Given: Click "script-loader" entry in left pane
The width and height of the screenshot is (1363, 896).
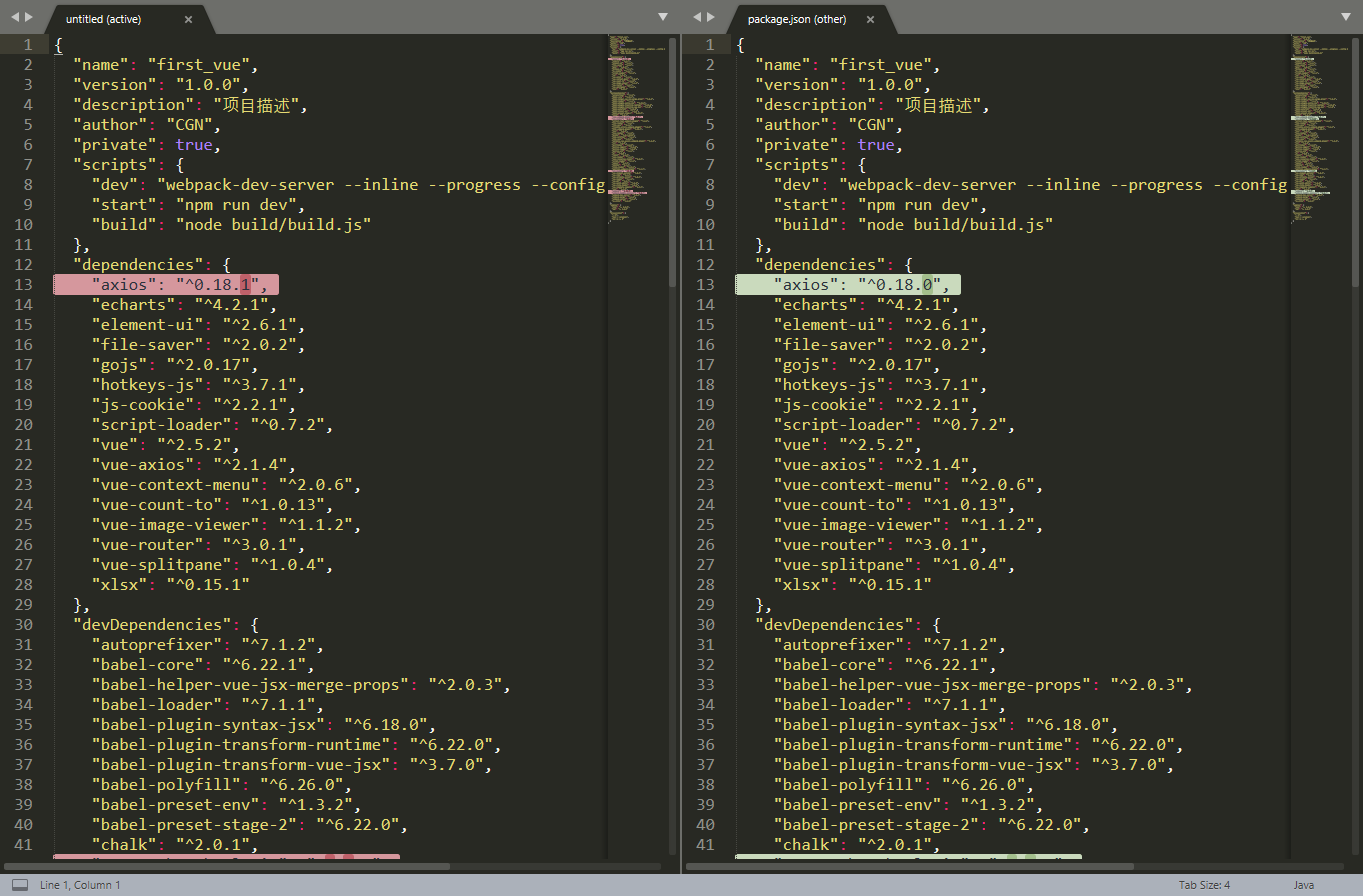Looking at the screenshot, I should tap(212, 425).
